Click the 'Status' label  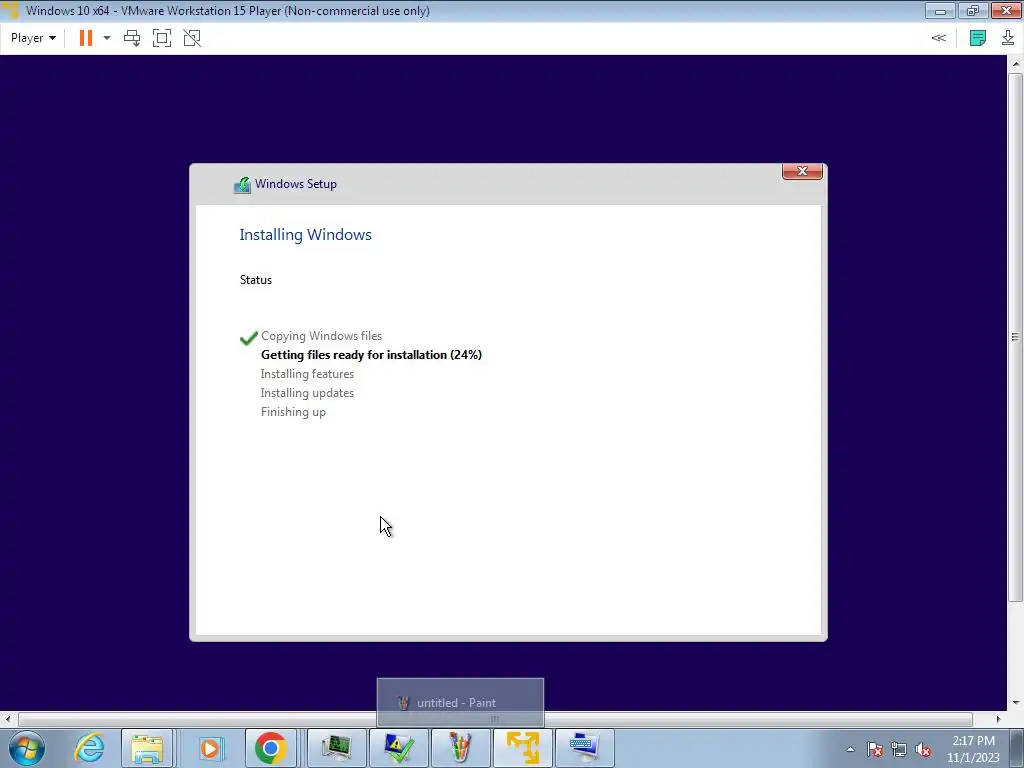coord(255,280)
